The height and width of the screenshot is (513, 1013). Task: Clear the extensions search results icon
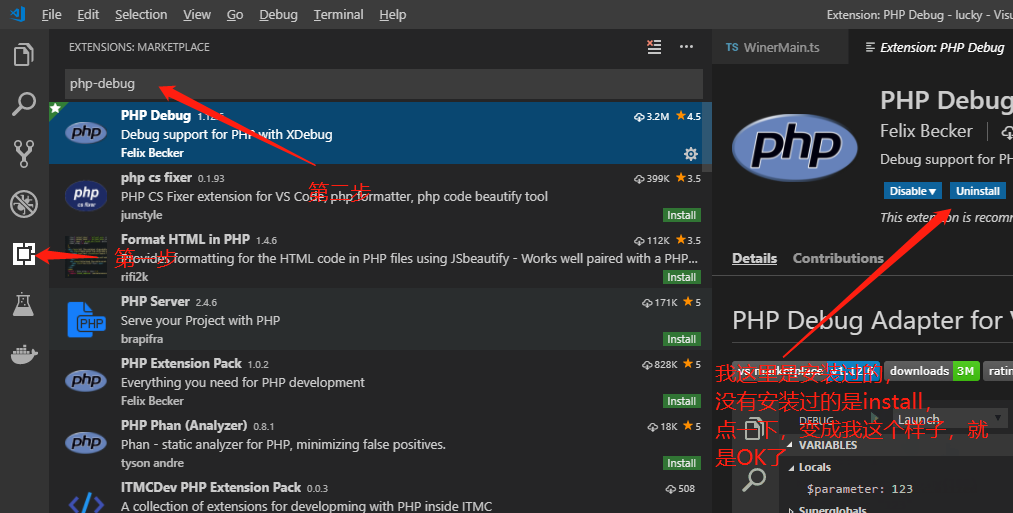[654, 47]
